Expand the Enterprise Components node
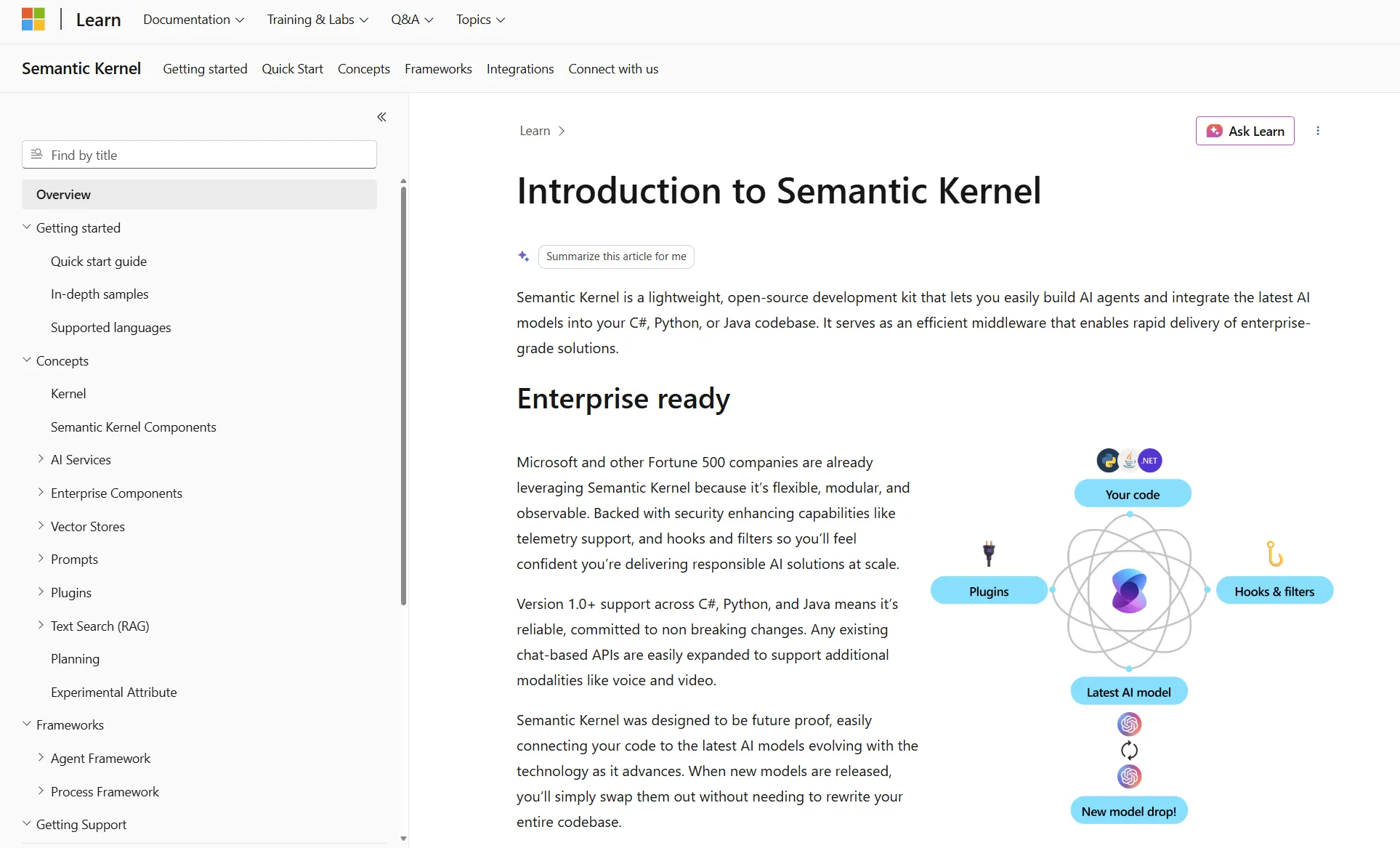This screenshot has width=1400, height=848. click(41, 493)
